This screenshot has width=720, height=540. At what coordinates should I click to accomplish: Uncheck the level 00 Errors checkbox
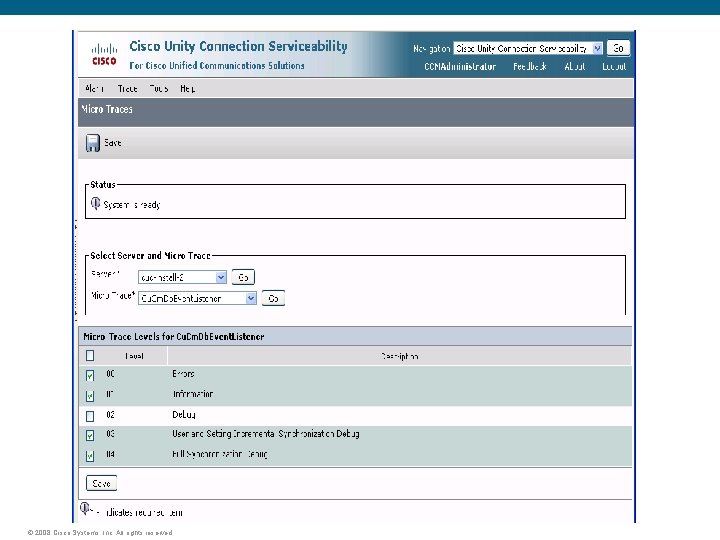90,376
